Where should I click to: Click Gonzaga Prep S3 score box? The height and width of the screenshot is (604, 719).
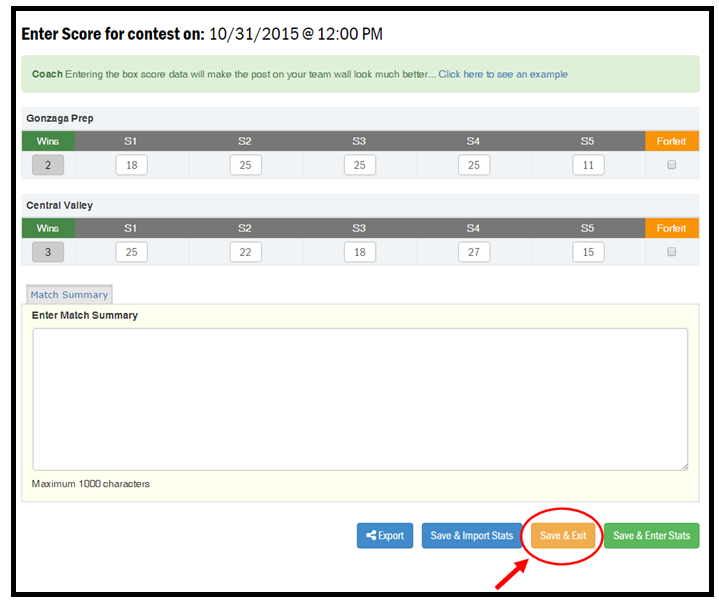coord(360,165)
